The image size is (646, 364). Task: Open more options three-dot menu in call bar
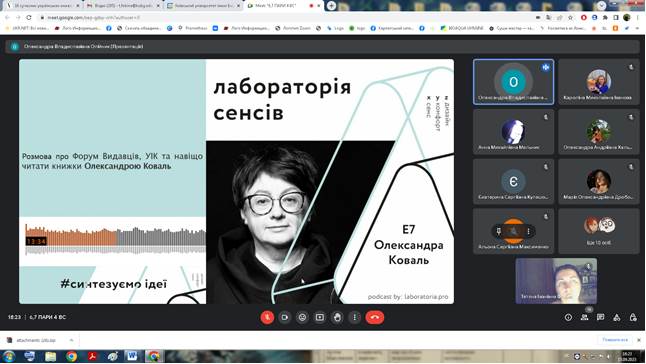pyautogui.click(x=355, y=317)
